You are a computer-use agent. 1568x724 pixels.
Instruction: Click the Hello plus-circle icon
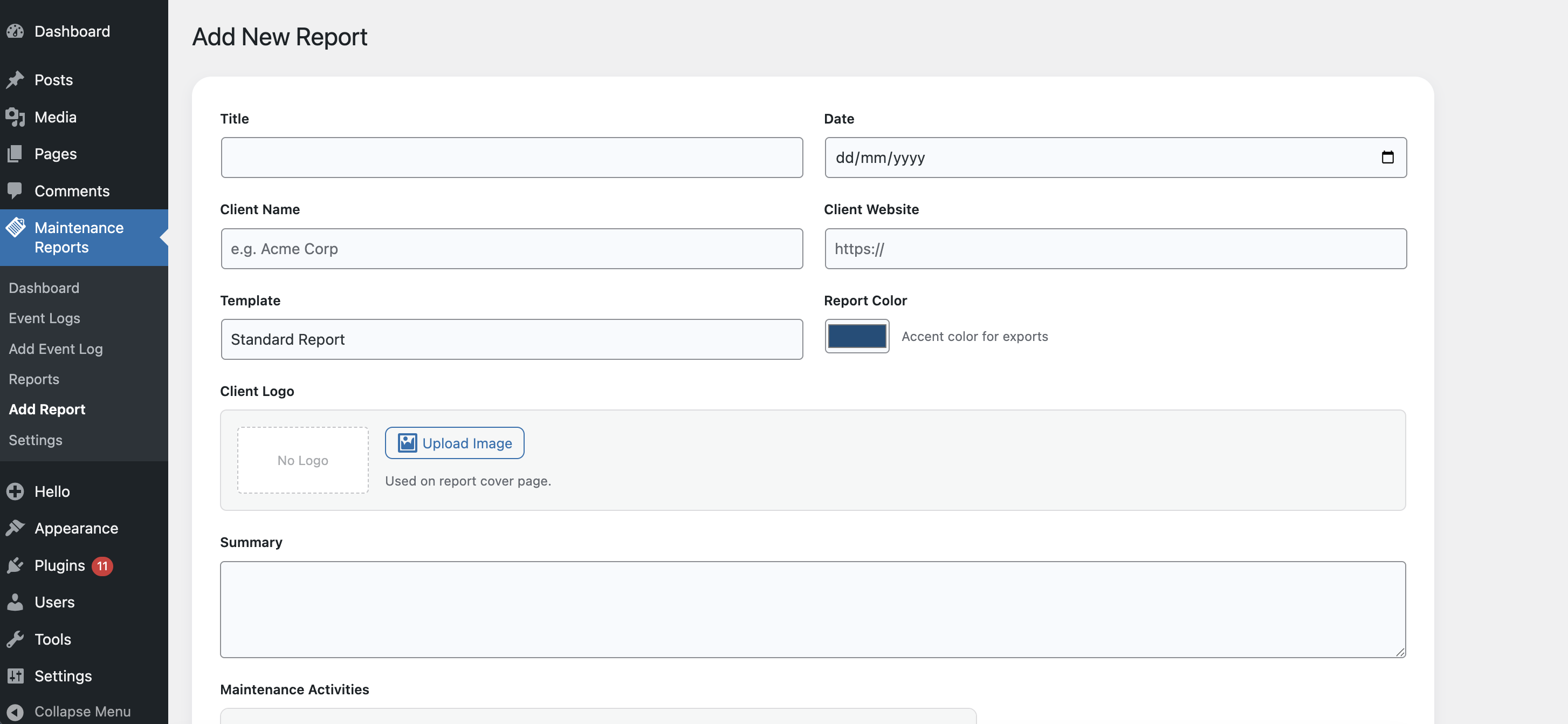(15, 491)
